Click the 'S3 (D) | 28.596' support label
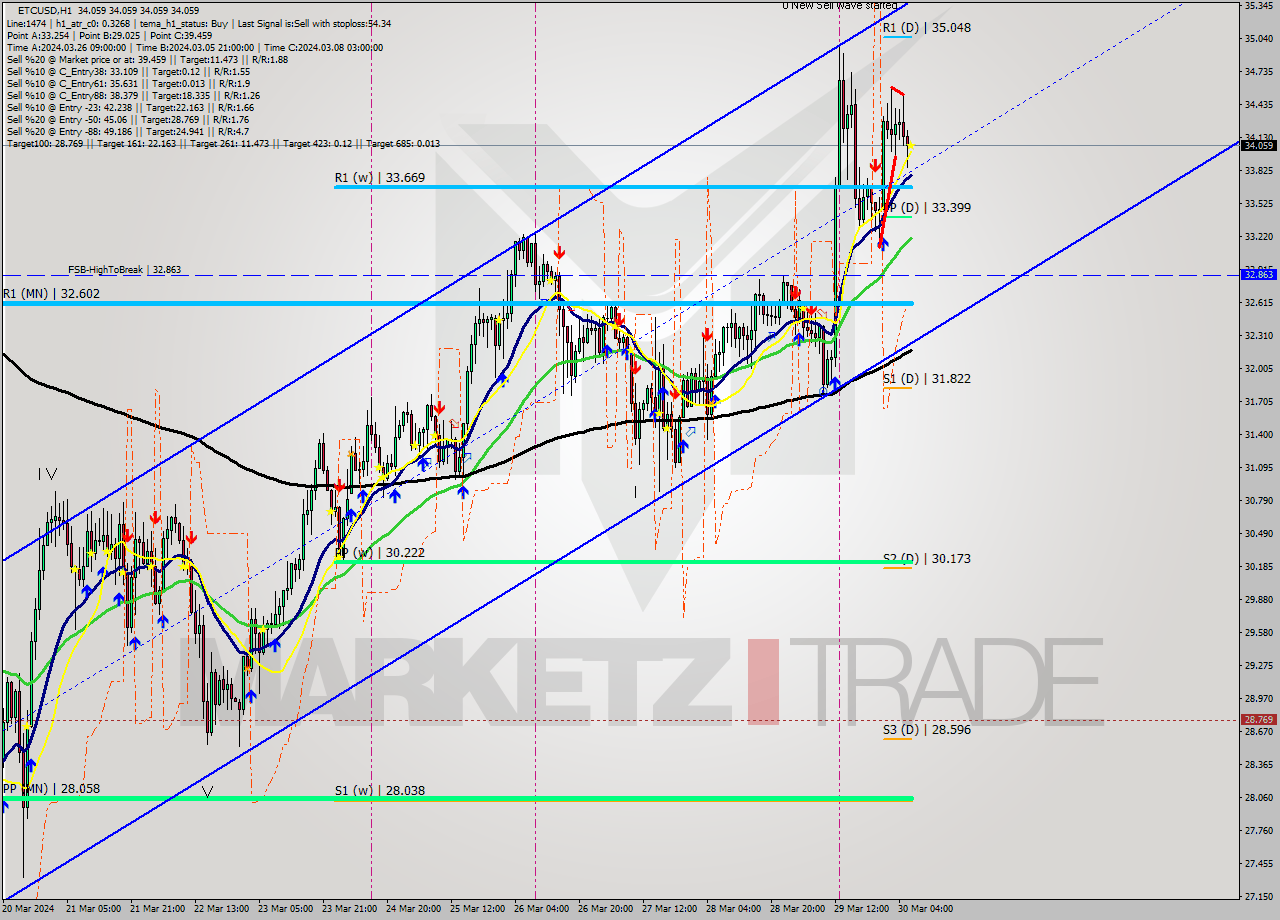Screen dimensions: 1280x920 coord(926,730)
